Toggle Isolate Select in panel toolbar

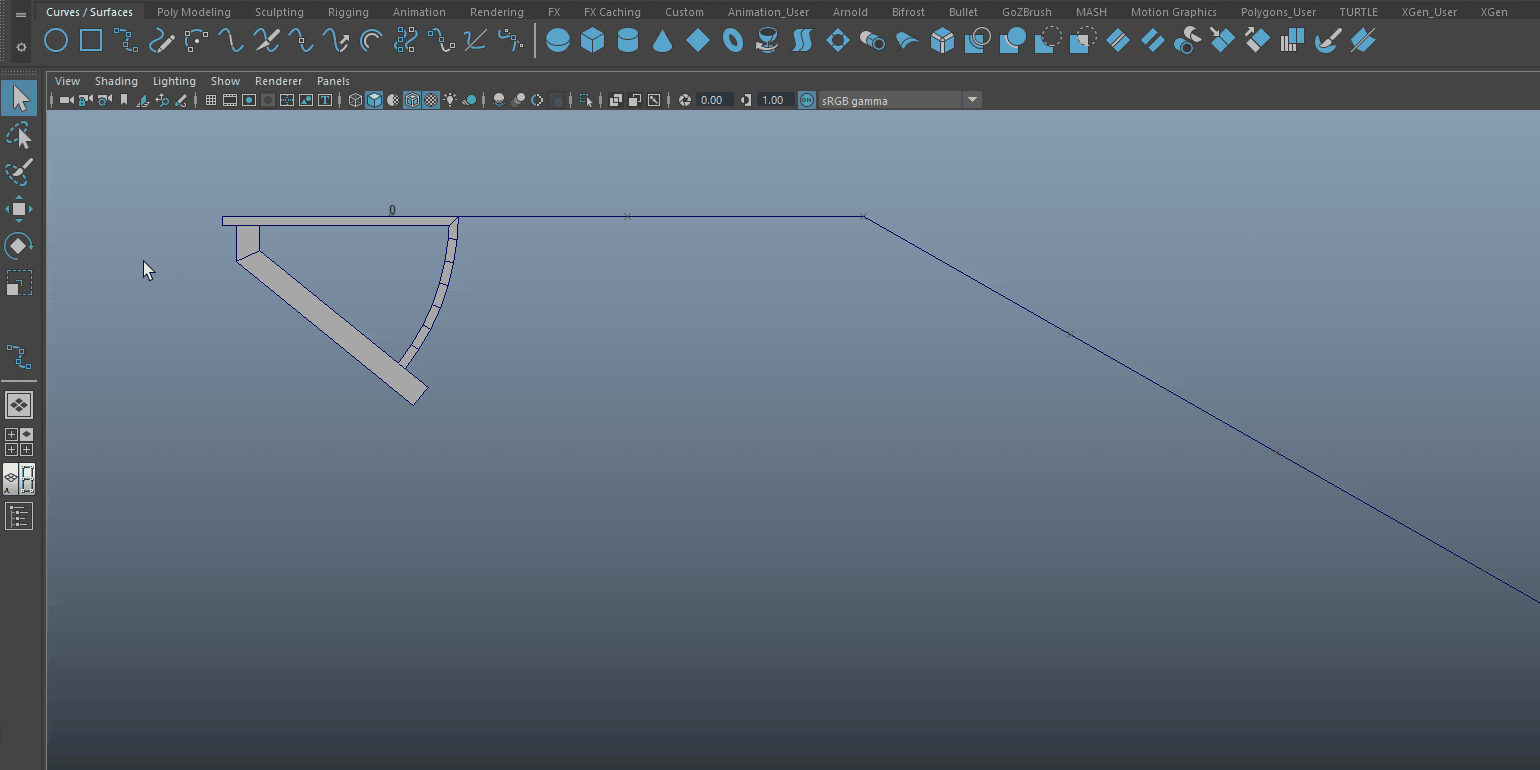point(587,100)
